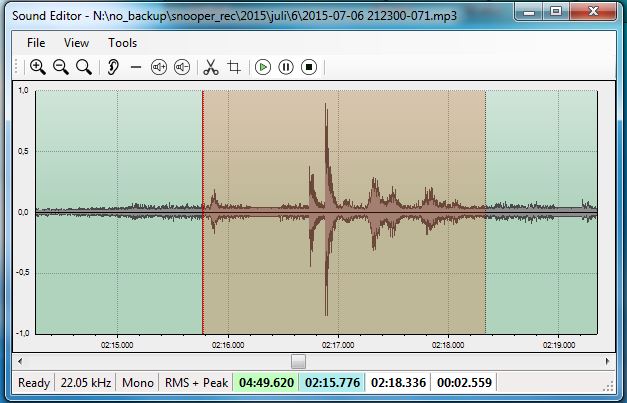The image size is (627, 403).
Task: Pause playback with the Pause button
Action: [286, 67]
